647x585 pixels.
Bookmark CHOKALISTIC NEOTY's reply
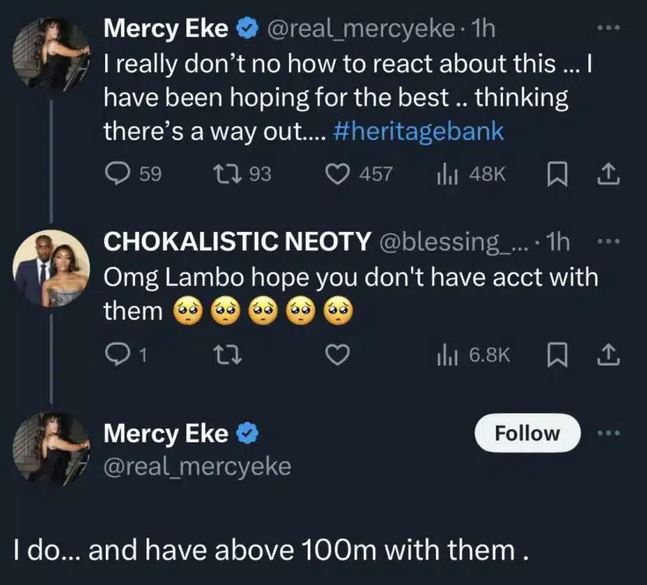pyautogui.click(x=558, y=353)
